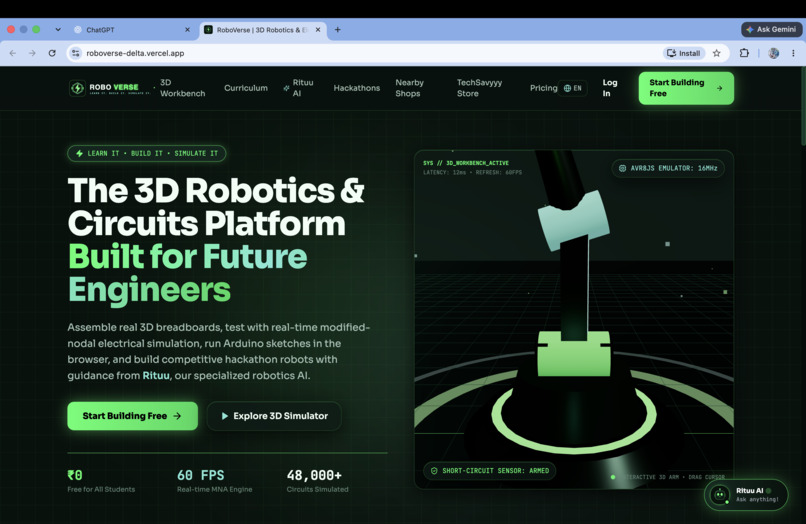Viewport: 806px width, 524px height.
Task: Open the Extensions puzzle icon
Action: pos(744,53)
